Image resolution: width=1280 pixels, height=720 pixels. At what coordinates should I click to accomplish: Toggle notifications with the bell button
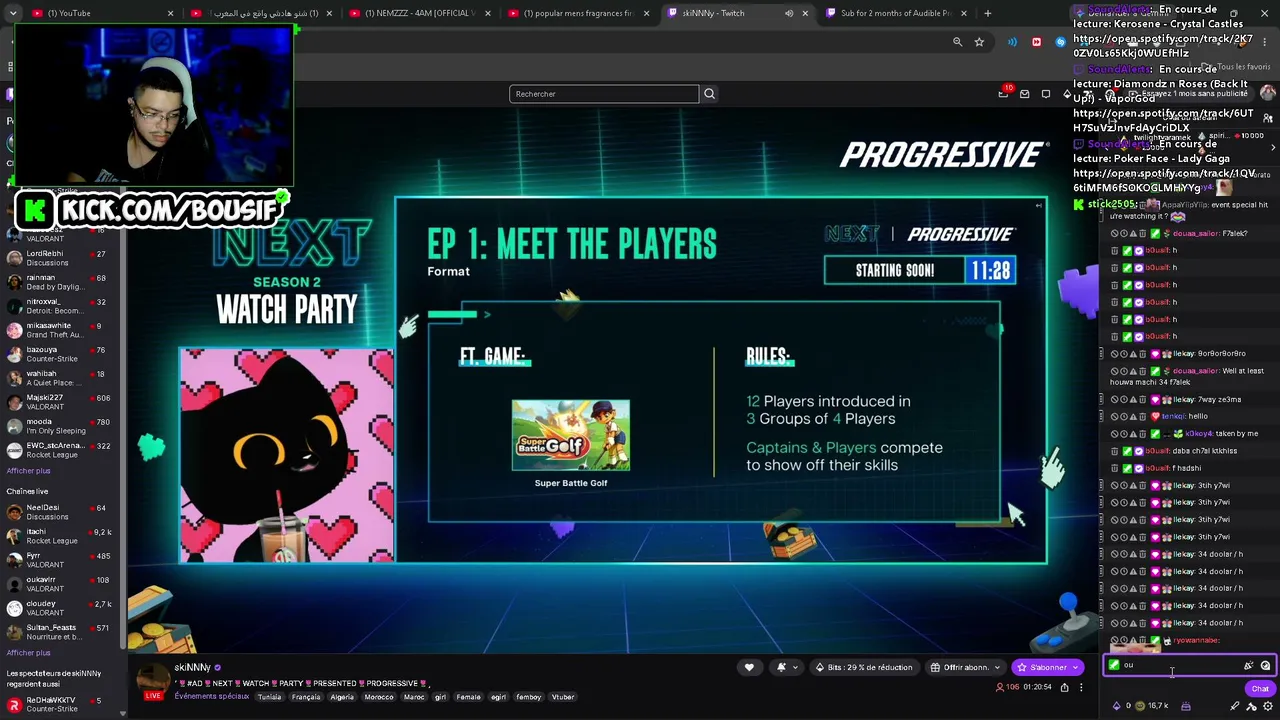tap(786, 667)
